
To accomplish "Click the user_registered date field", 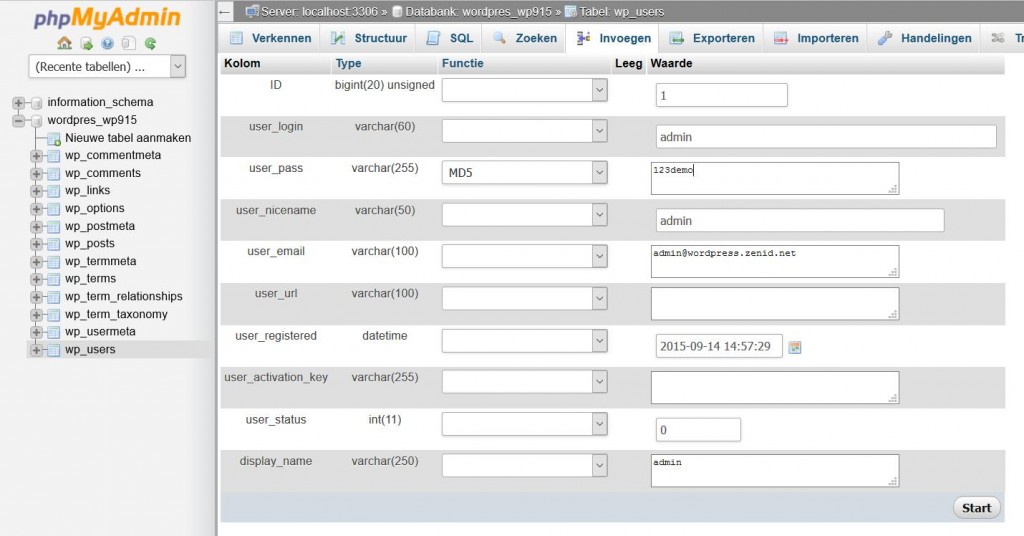I will point(719,346).
